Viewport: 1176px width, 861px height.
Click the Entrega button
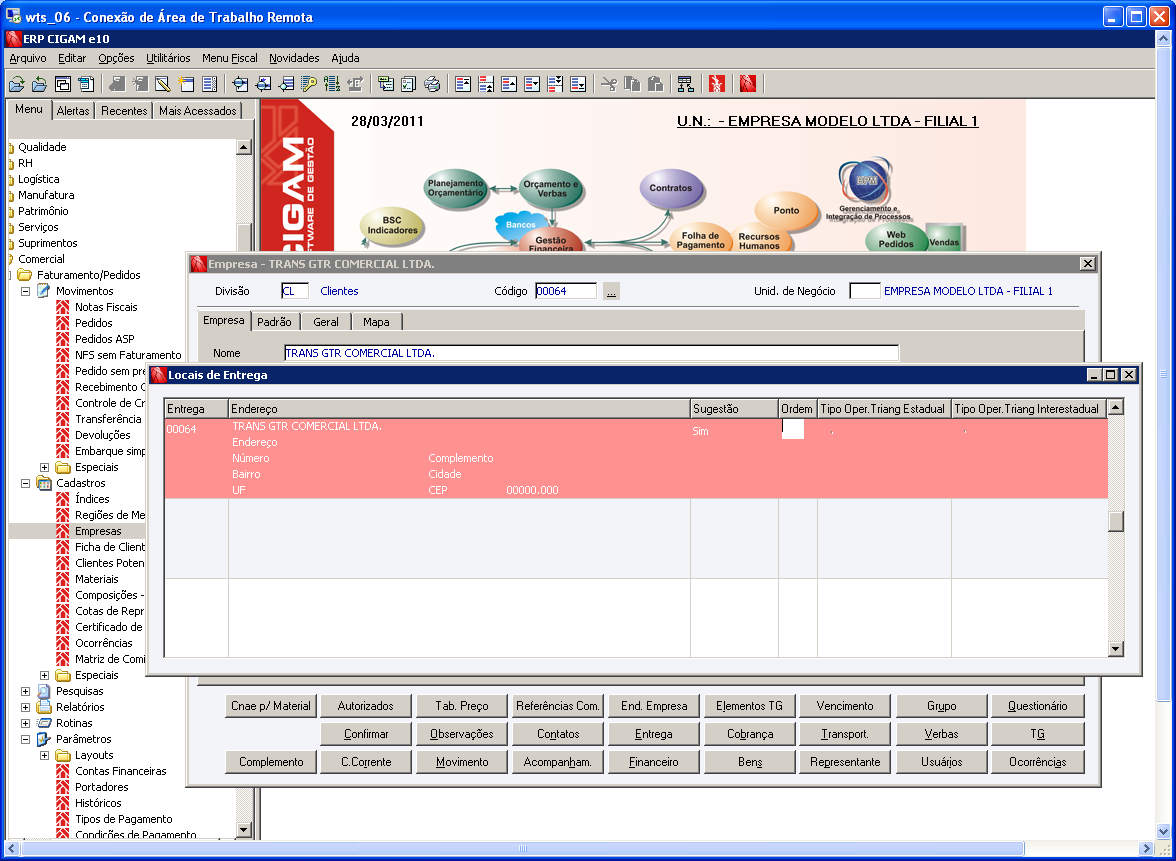pos(653,734)
